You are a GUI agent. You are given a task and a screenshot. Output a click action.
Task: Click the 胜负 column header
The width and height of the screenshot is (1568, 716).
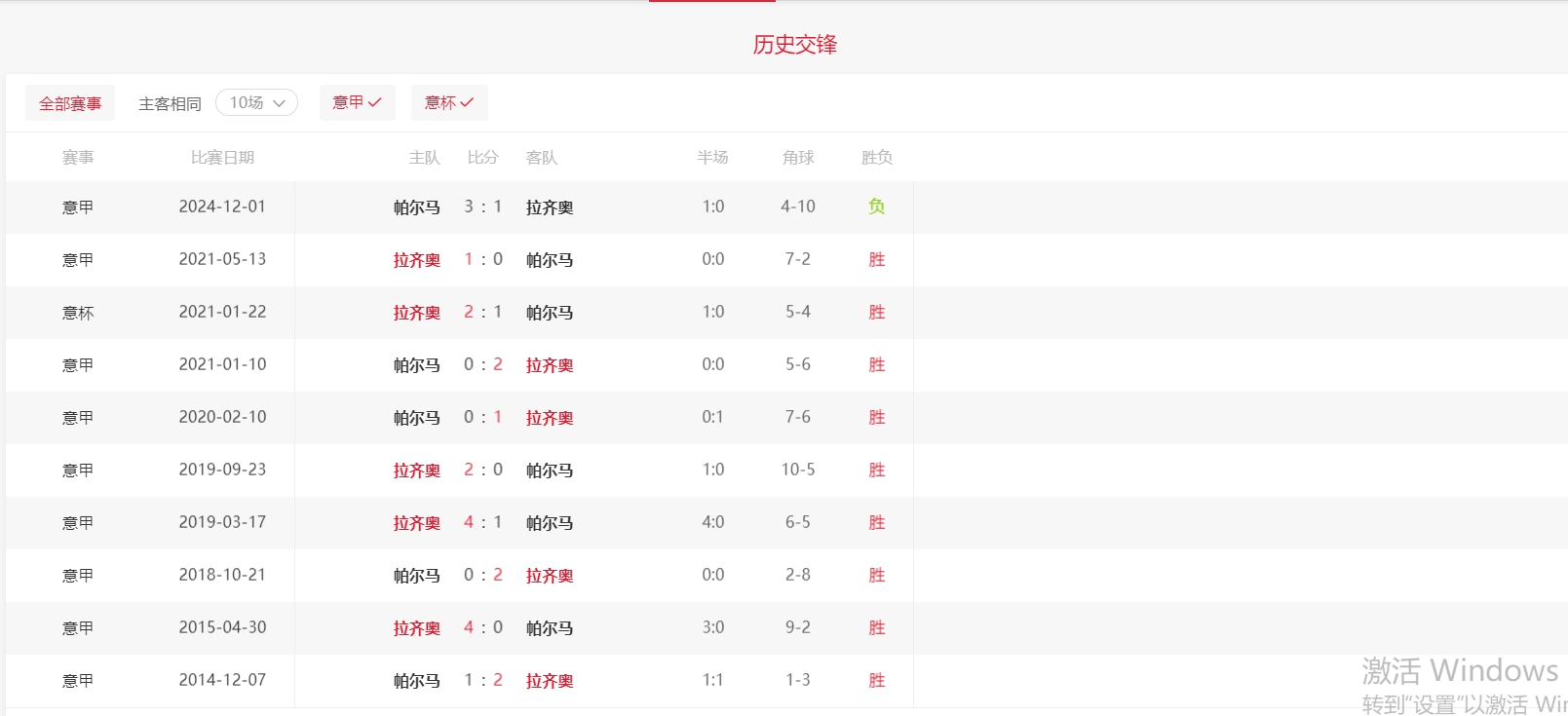tap(876, 158)
